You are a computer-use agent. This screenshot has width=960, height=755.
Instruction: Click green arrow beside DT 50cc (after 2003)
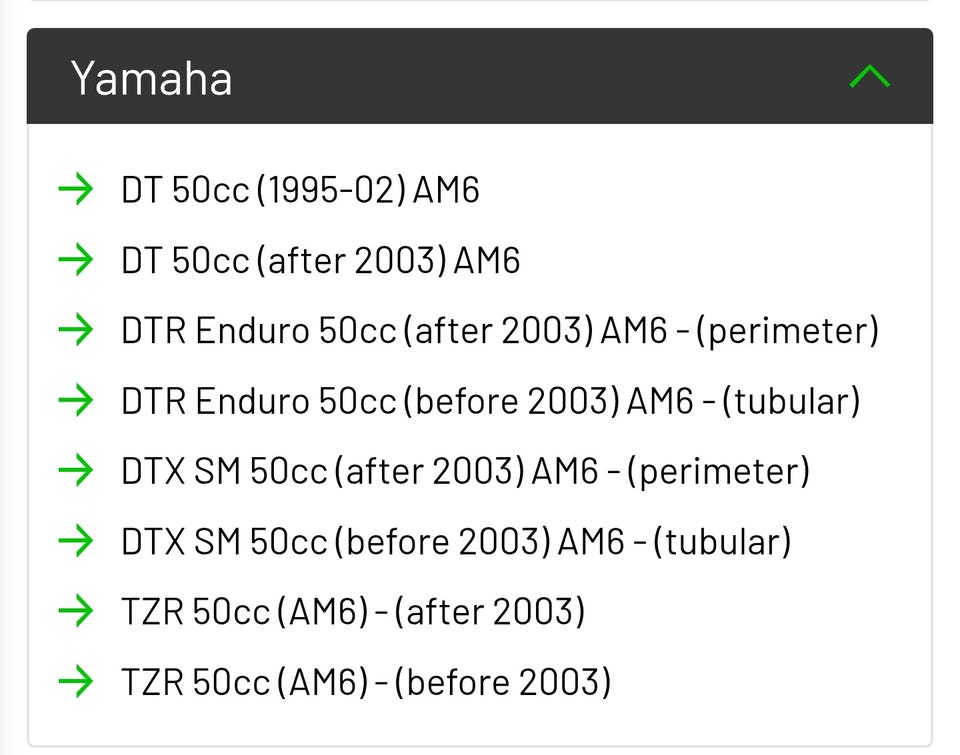coord(76,260)
